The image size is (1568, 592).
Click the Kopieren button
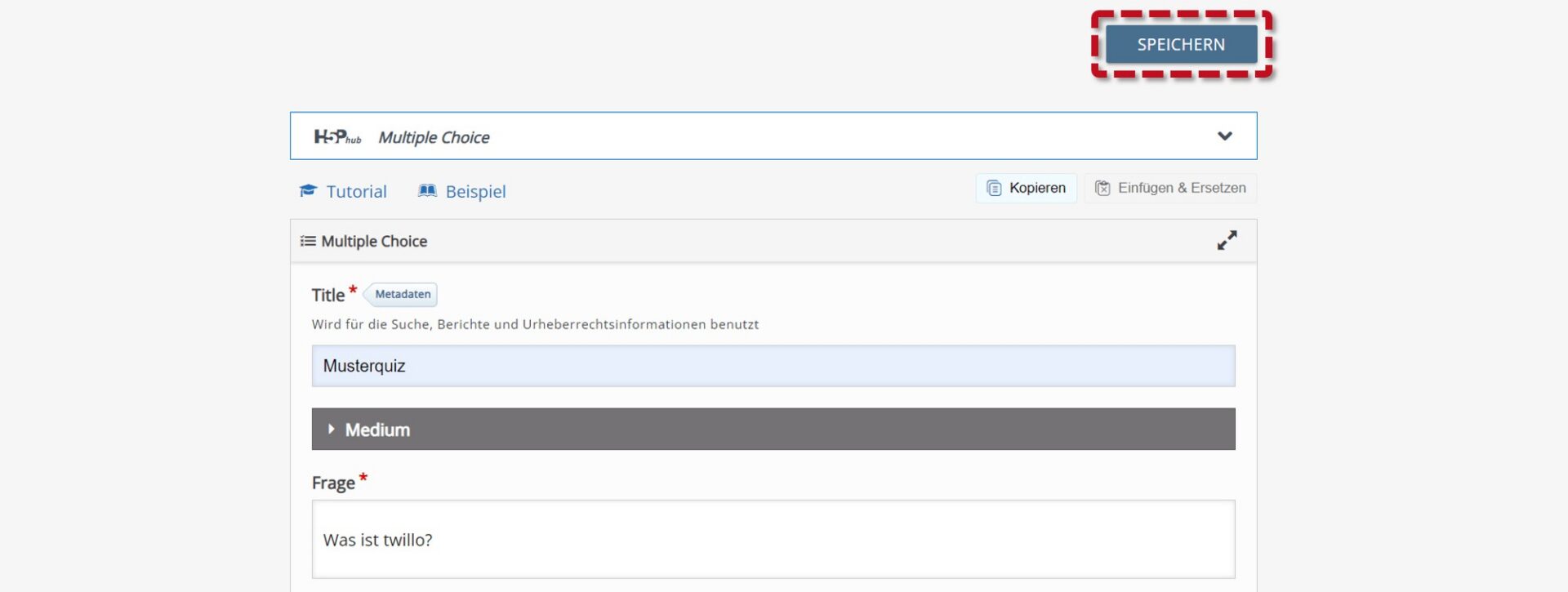click(x=1027, y=188)
